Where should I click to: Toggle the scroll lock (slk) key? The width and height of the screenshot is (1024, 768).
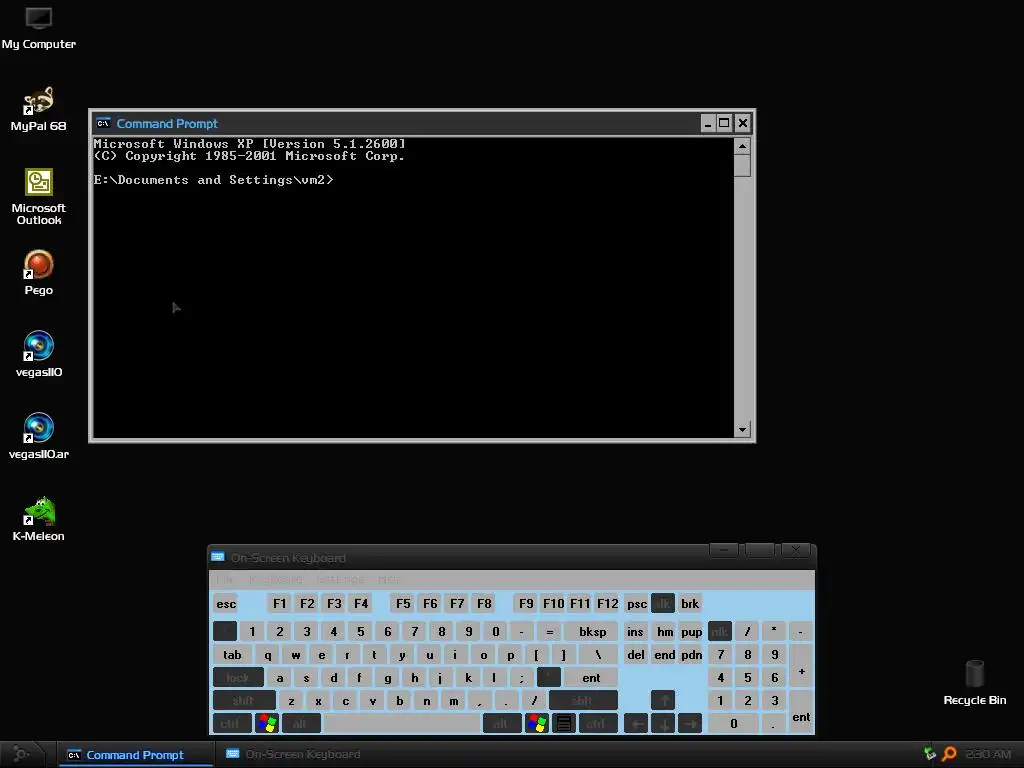[x=663, y=603]
